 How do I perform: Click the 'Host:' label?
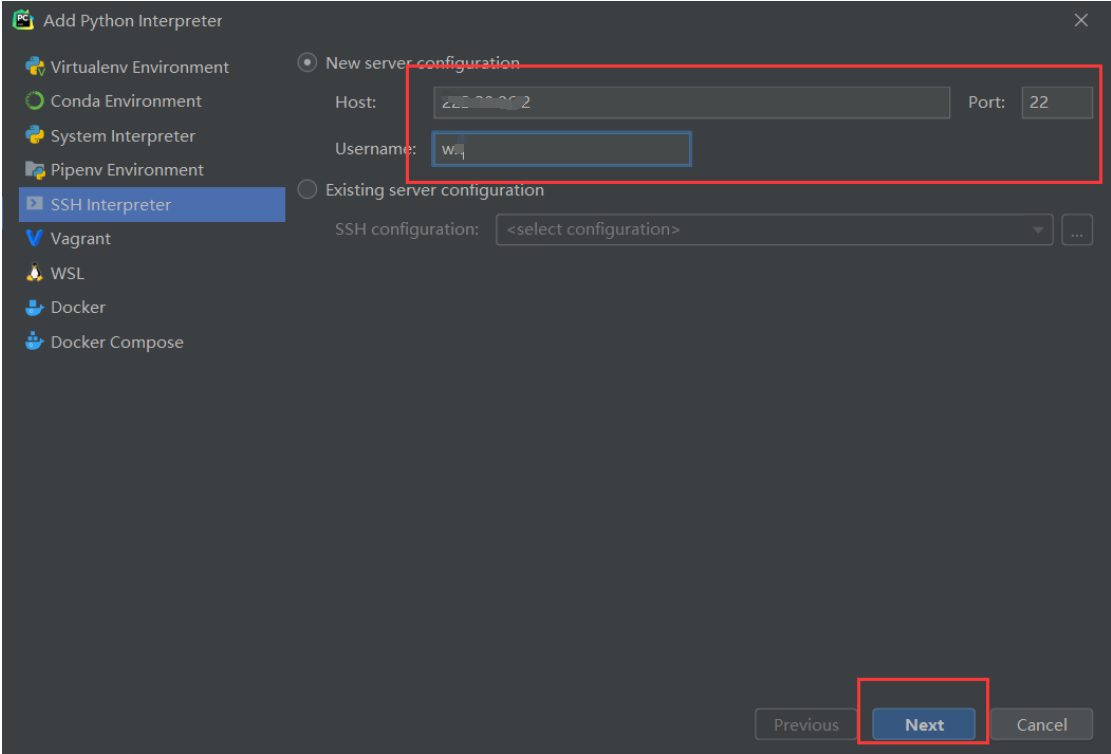[356, 102]
